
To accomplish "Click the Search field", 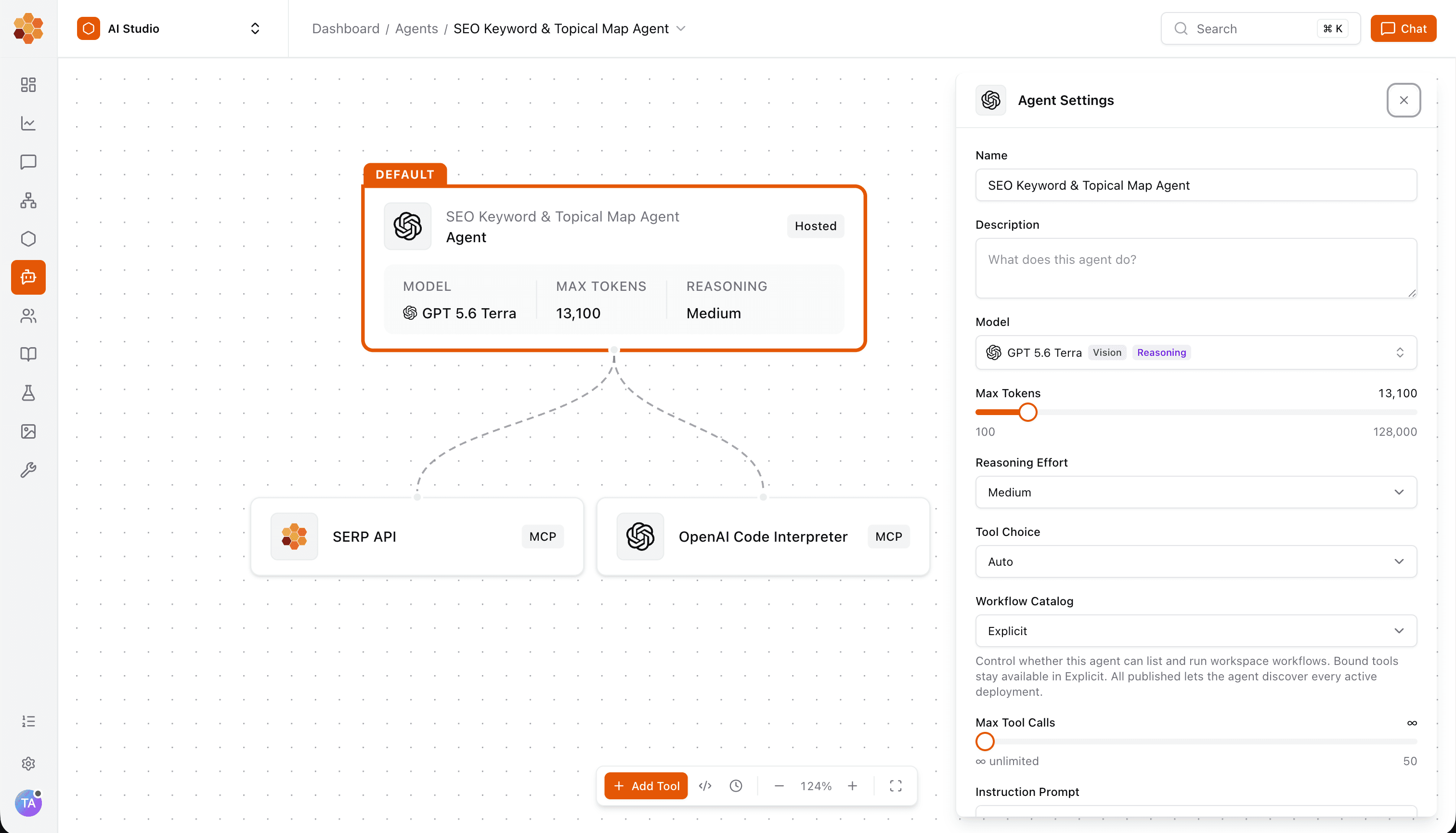I will click(1261, 28).
